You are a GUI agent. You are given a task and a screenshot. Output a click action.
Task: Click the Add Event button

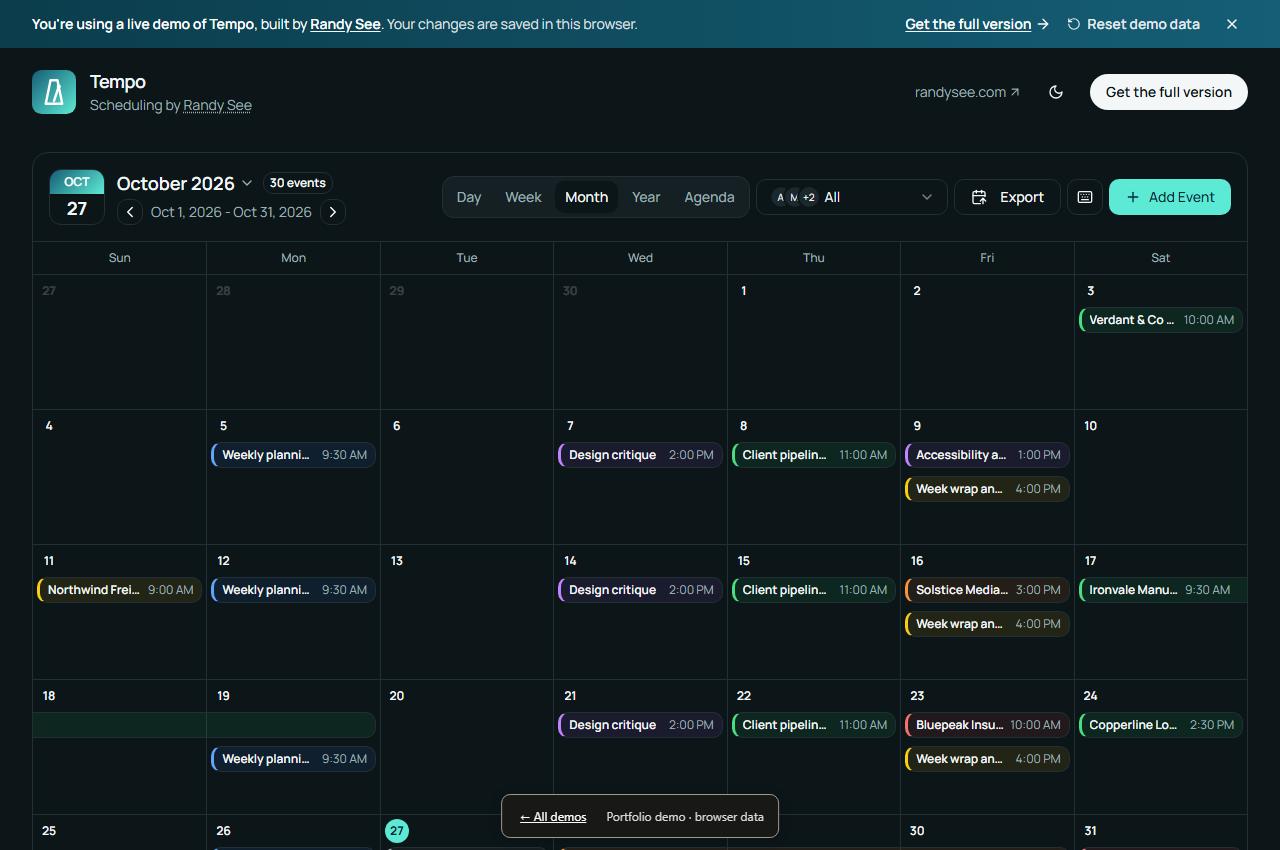click(1170, 197)
